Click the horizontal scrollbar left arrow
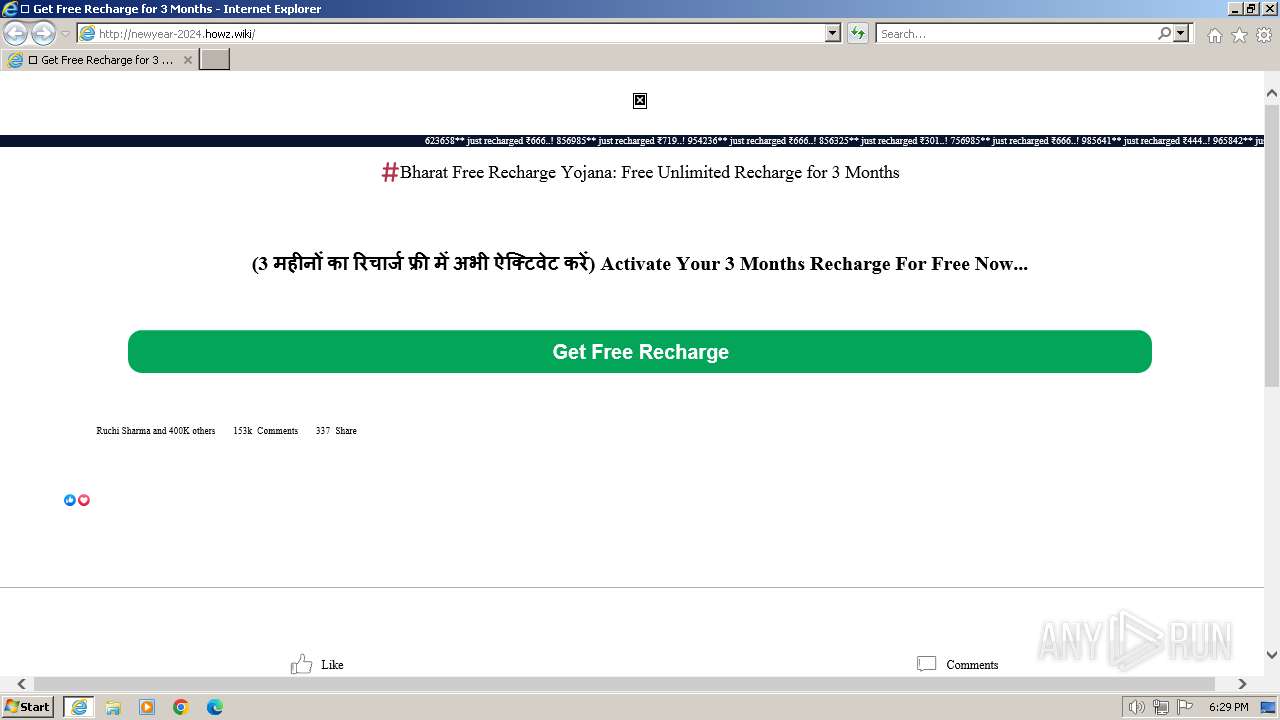The height and width of the screenshot is (720, 1280). (x=21, y=684)
